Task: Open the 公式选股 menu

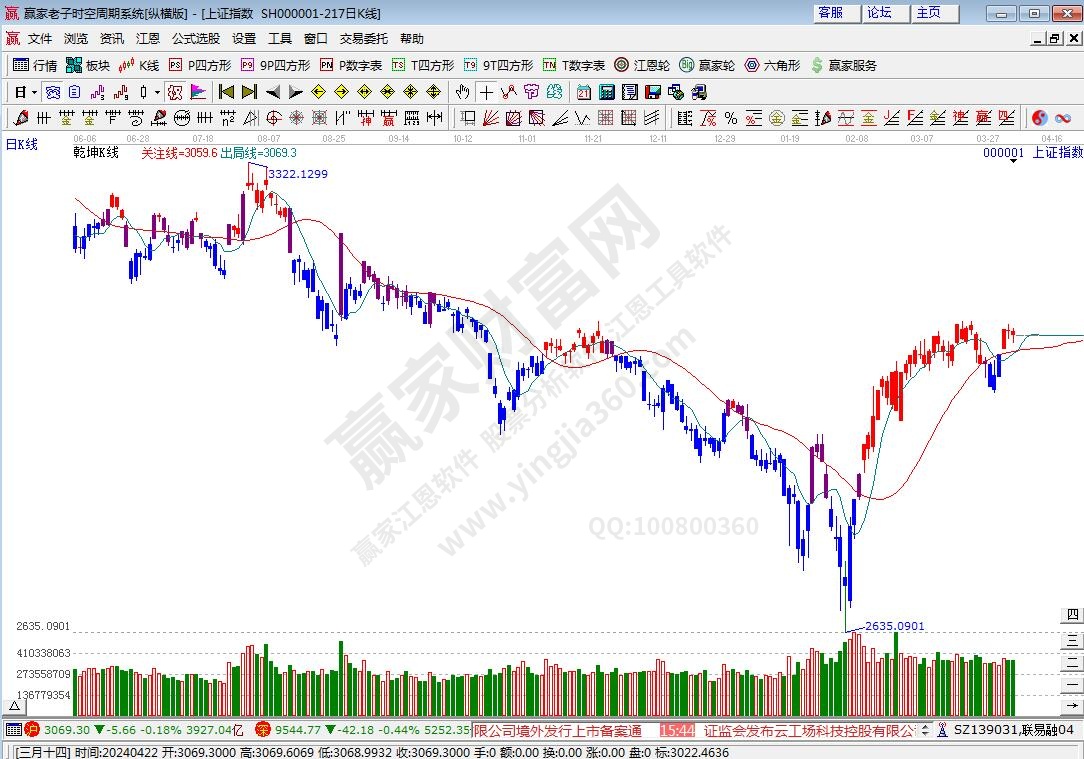Action: coord(195,39)
